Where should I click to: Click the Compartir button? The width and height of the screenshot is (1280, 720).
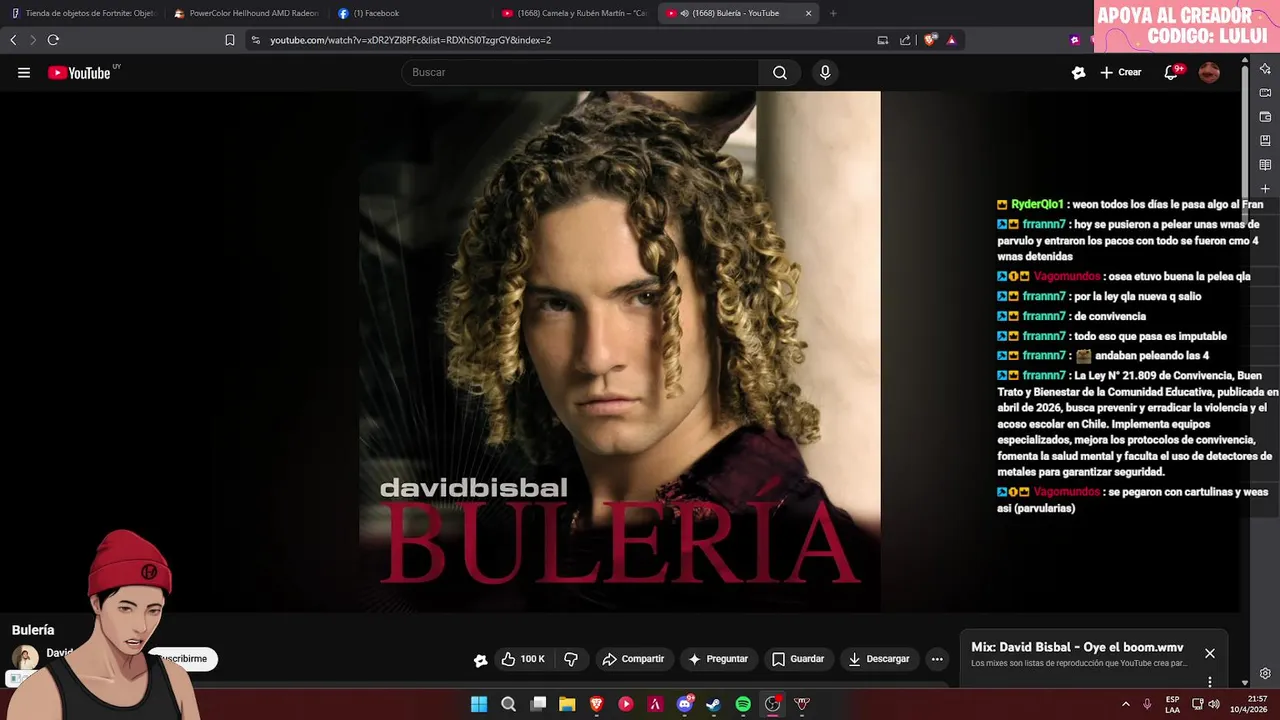633,659
